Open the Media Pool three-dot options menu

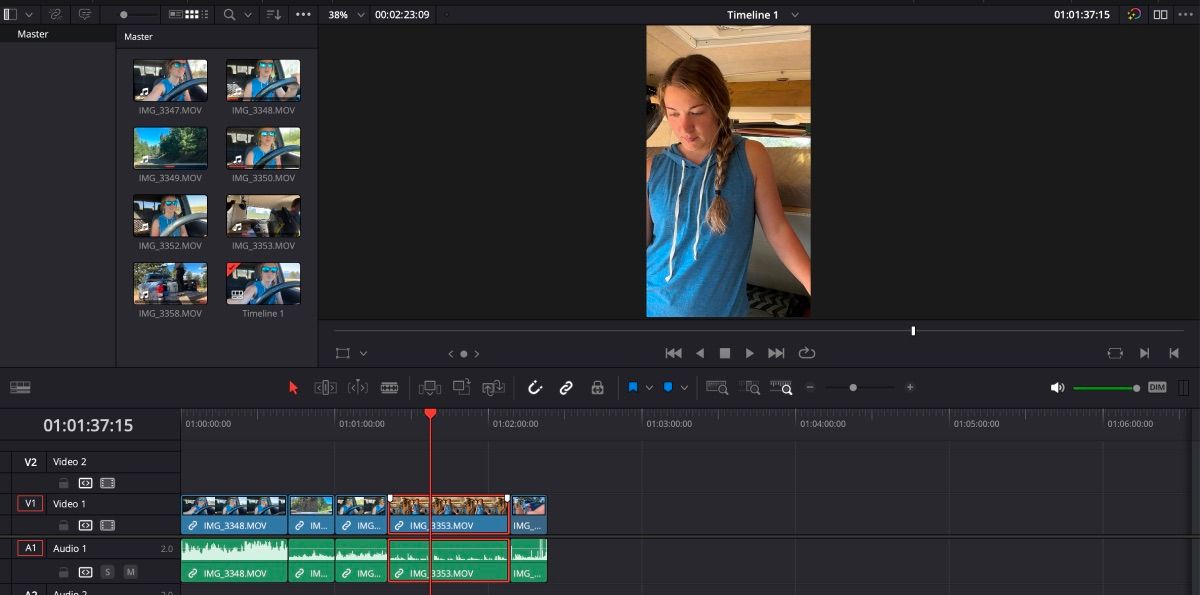coord(303,14)
